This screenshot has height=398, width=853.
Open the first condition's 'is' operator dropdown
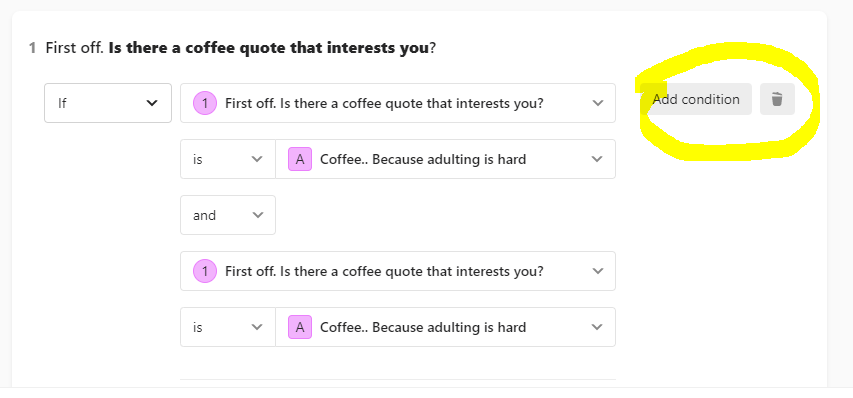[x=228, y=159]
